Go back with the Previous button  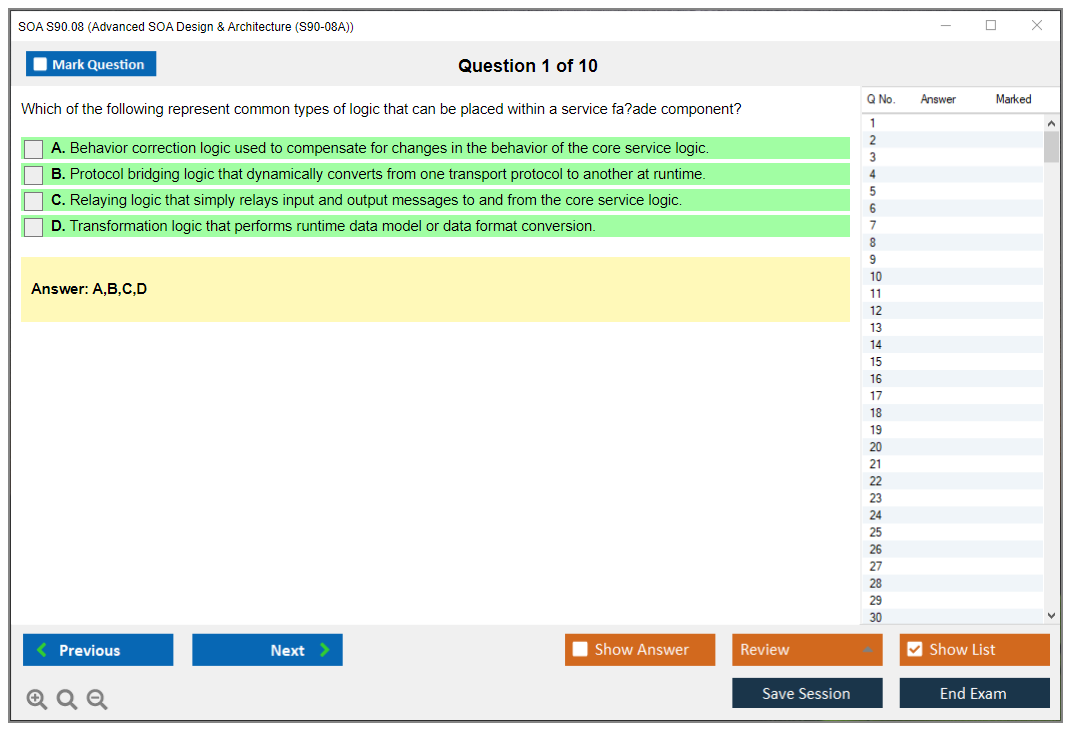(98, 650)
